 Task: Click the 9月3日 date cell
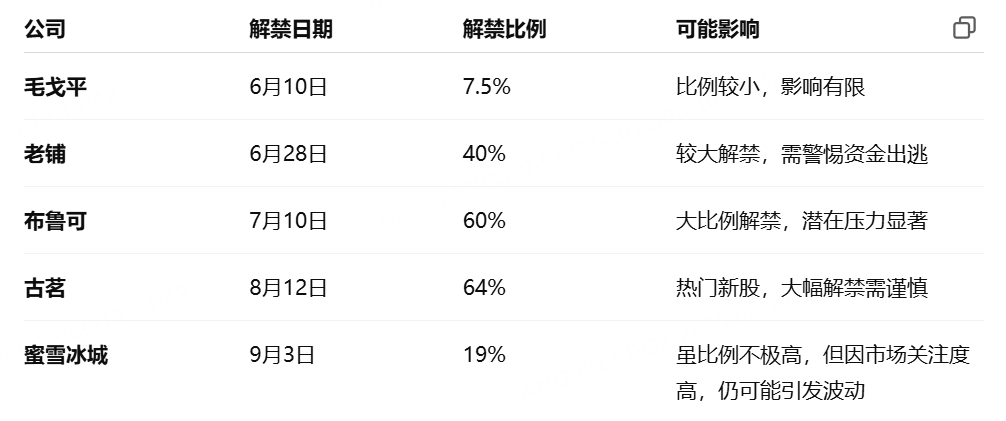coord(282,354)
